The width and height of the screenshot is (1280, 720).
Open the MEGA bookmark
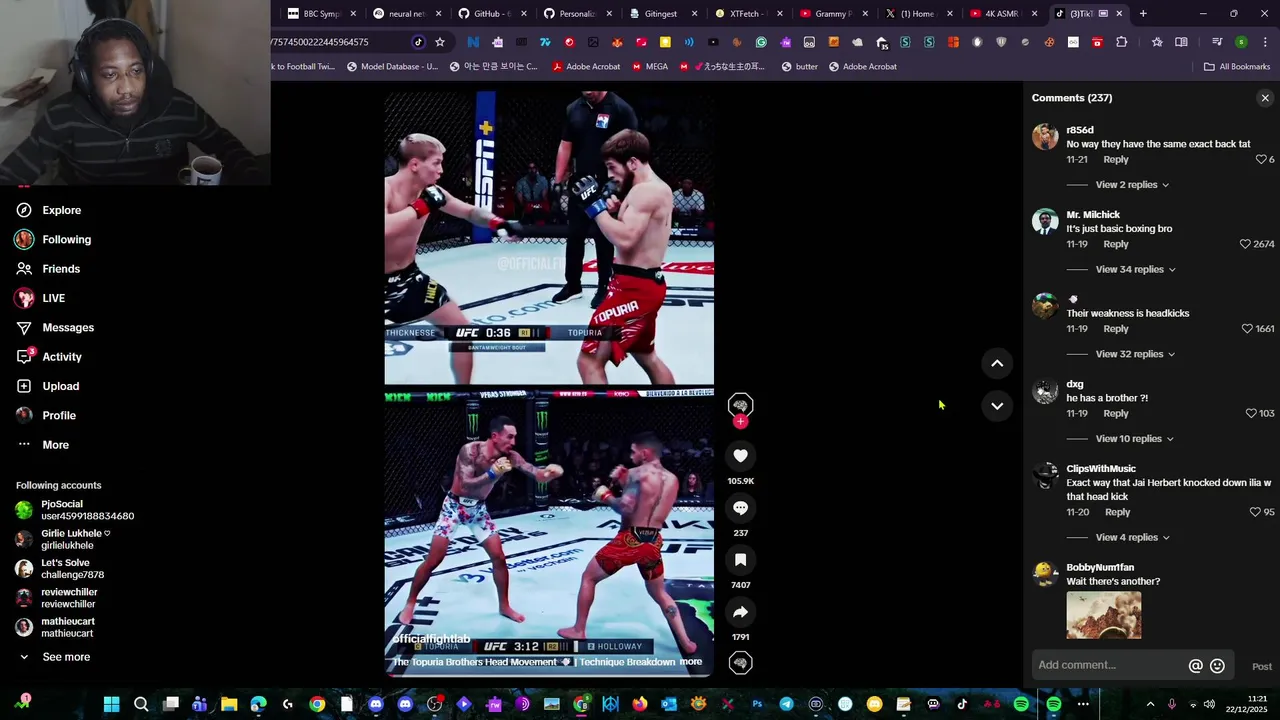pos(650,67)
